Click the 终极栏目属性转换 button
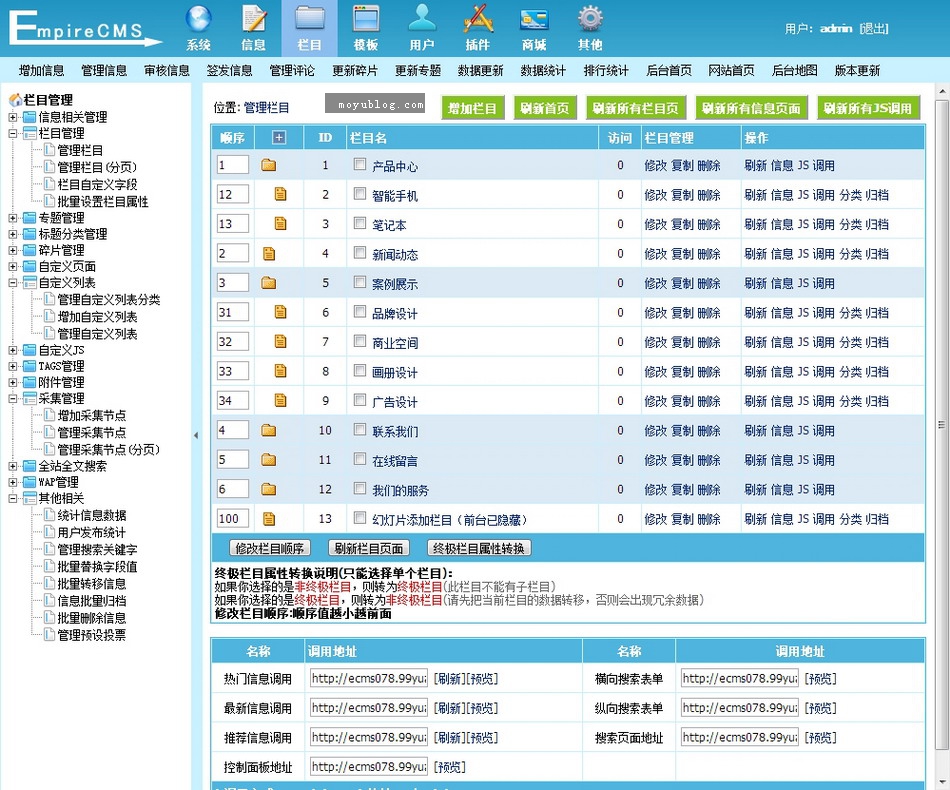The width and height of the screenshot is (950, 790). (x=479, y=548)
